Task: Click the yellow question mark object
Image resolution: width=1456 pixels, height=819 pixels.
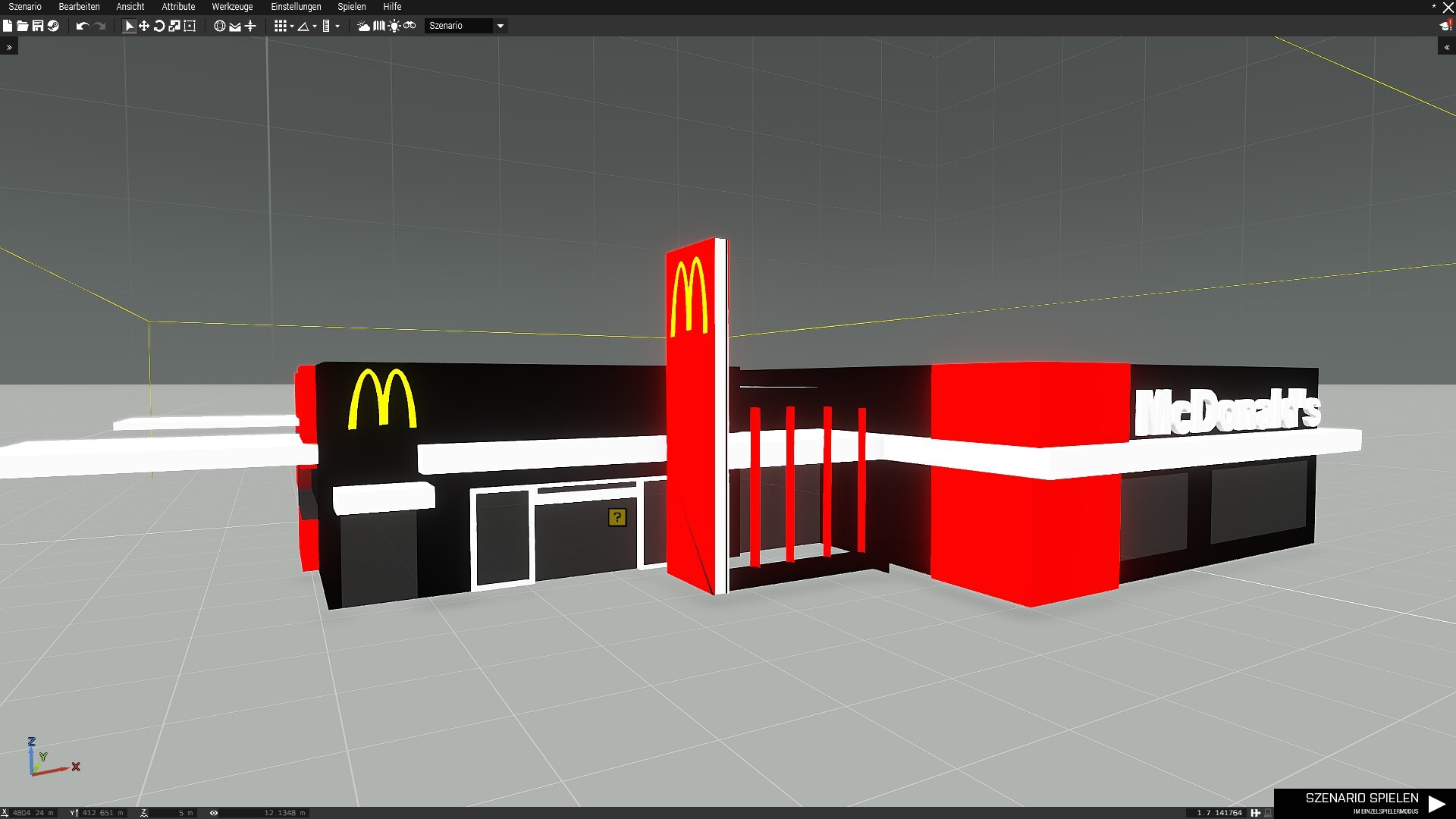Action: tap(617, 517)
